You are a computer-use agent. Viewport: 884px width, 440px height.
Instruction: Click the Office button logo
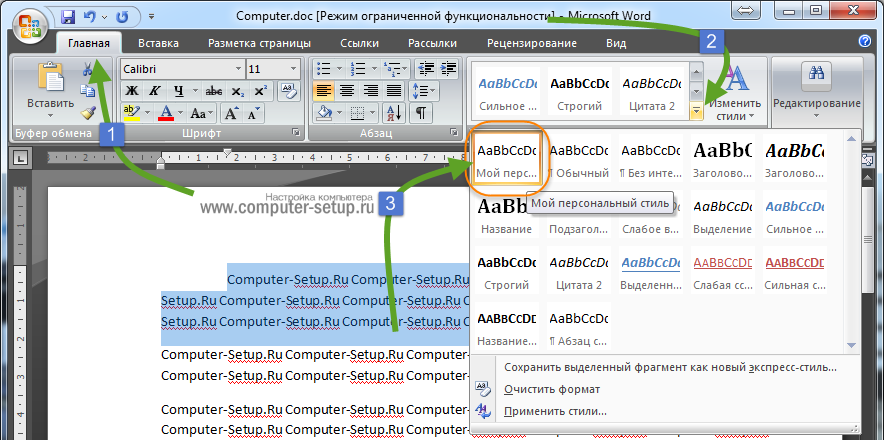tap(29, 27)
